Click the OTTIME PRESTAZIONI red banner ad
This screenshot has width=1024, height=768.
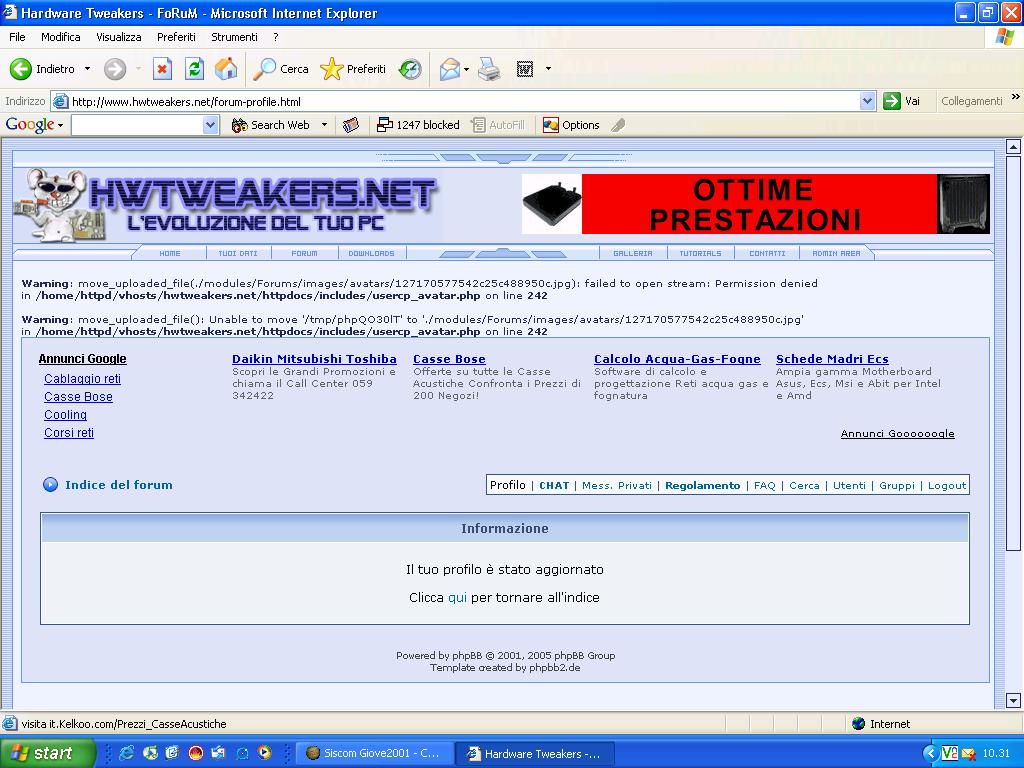(756, 204)
